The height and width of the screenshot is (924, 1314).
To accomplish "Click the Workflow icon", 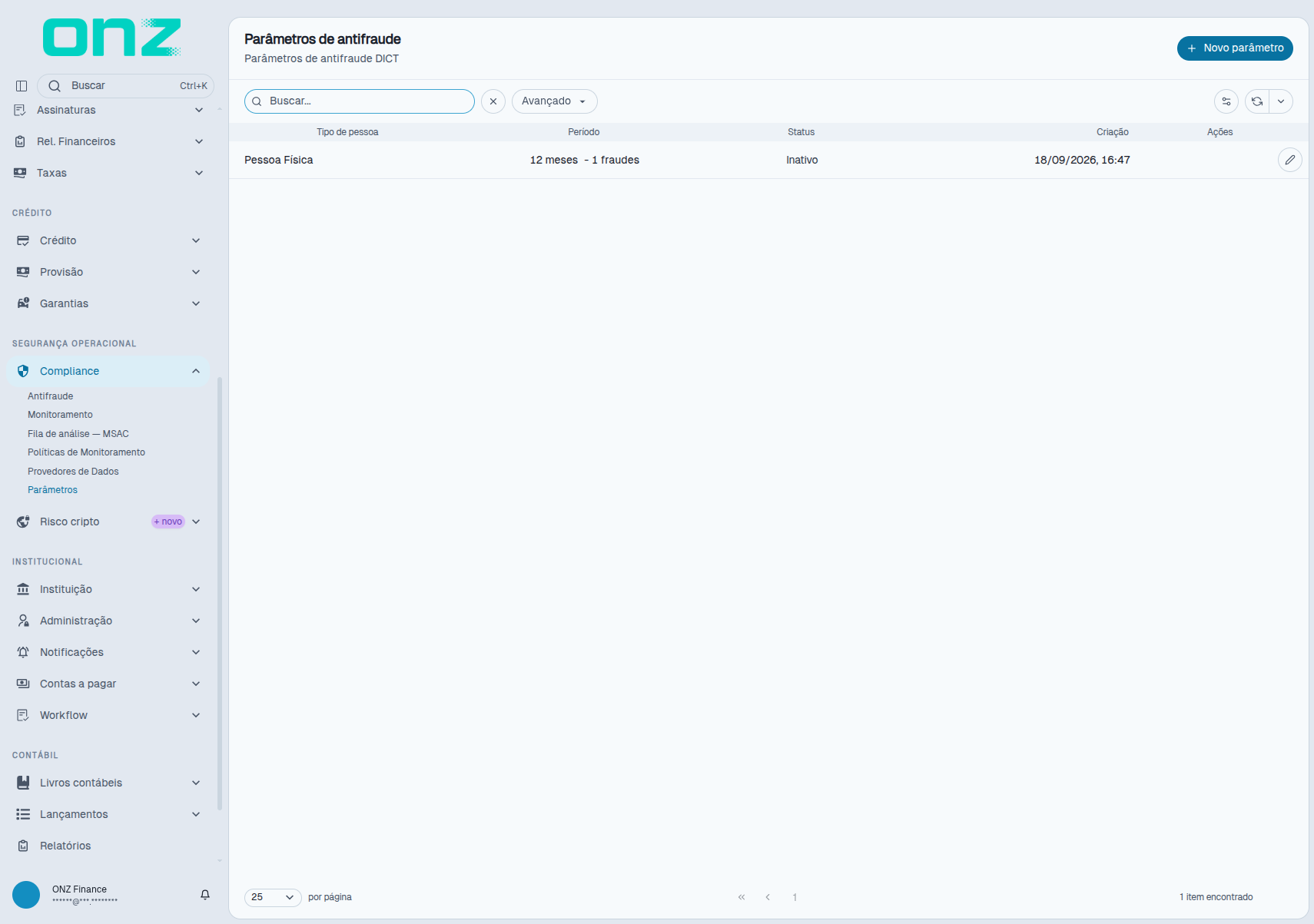I will click(x=23, y=715).
